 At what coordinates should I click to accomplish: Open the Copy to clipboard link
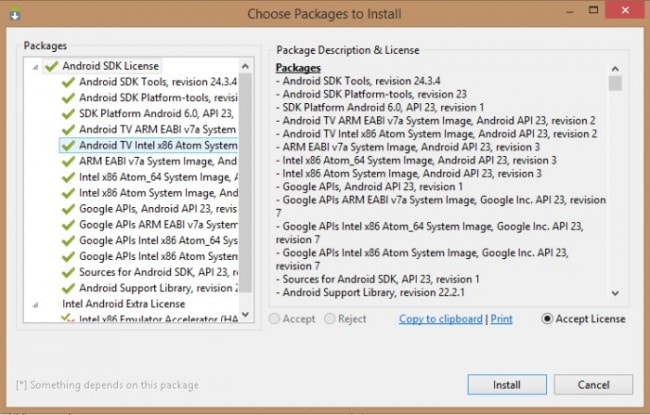(x=441, y=319)
